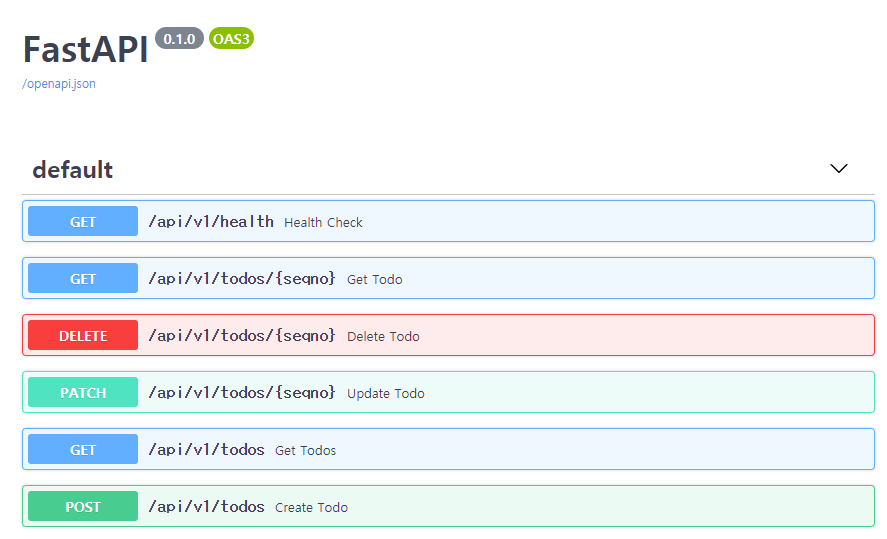Click the OAS3 badge
This screenshot has height=539, width=887.
point(231,38)
